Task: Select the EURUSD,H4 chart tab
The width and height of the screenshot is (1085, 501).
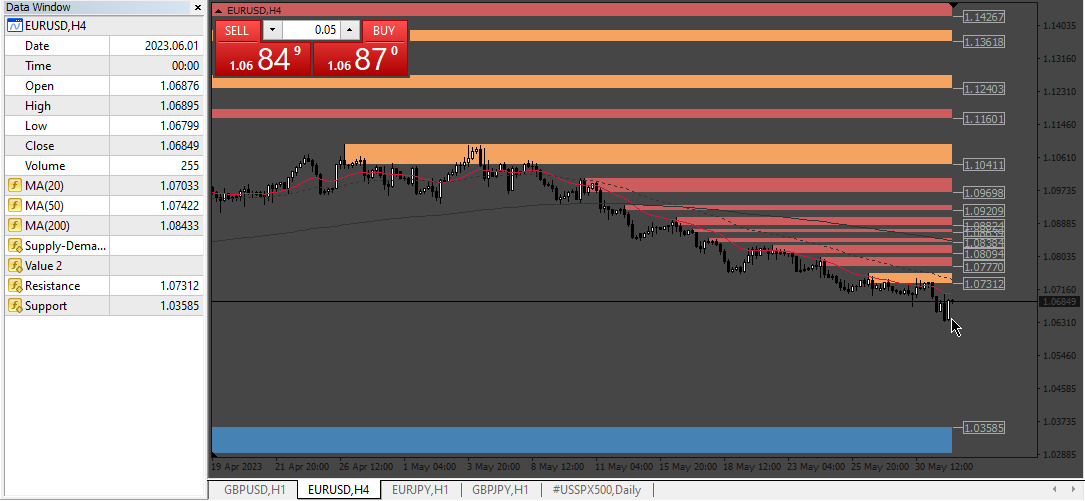Action: (339, 490)
